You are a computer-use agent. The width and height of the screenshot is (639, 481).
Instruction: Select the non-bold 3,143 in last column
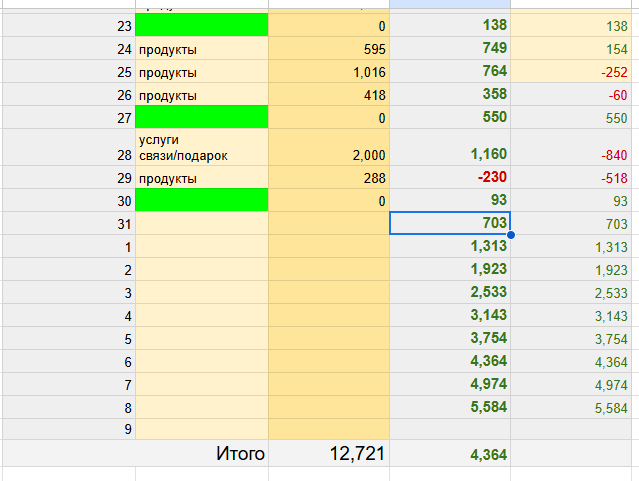click(571, 315)
